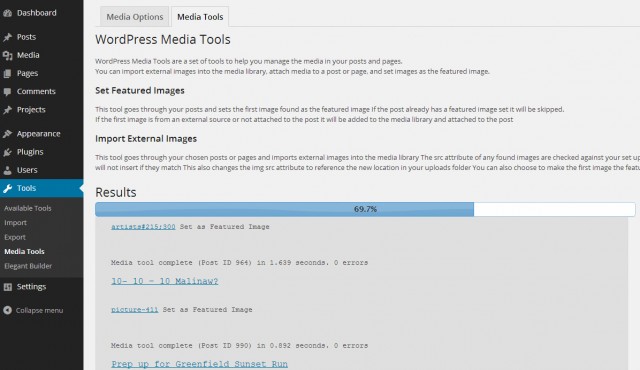Viewport: 640px width, 370px height.
Task: Open Elegant Builder submenu link
Action: click(x=28, y=266)
